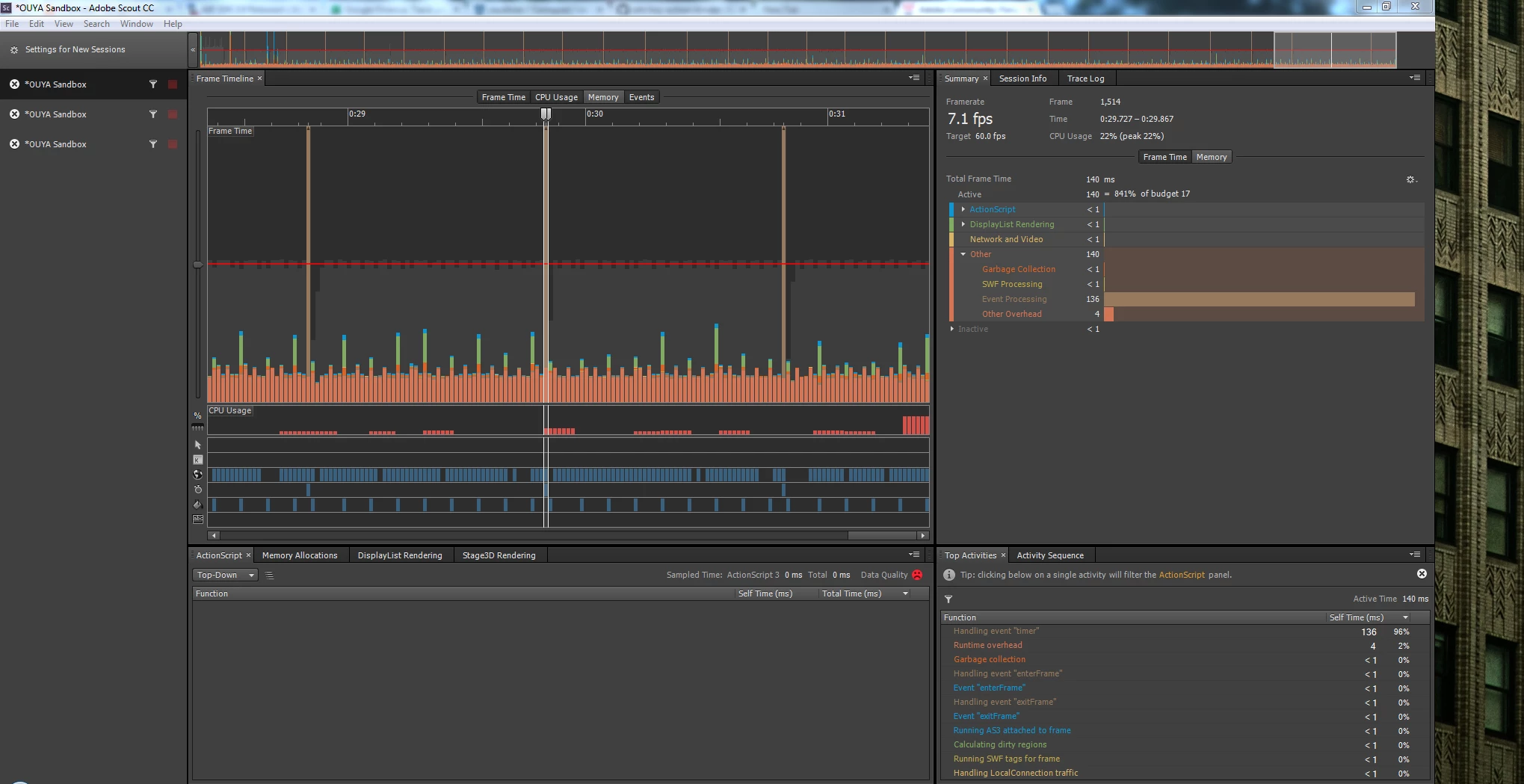This screenshot has width=1524, height=784.
Task: Toggle CPU Usage view in Frame Timeline
Action: [556, 97]
